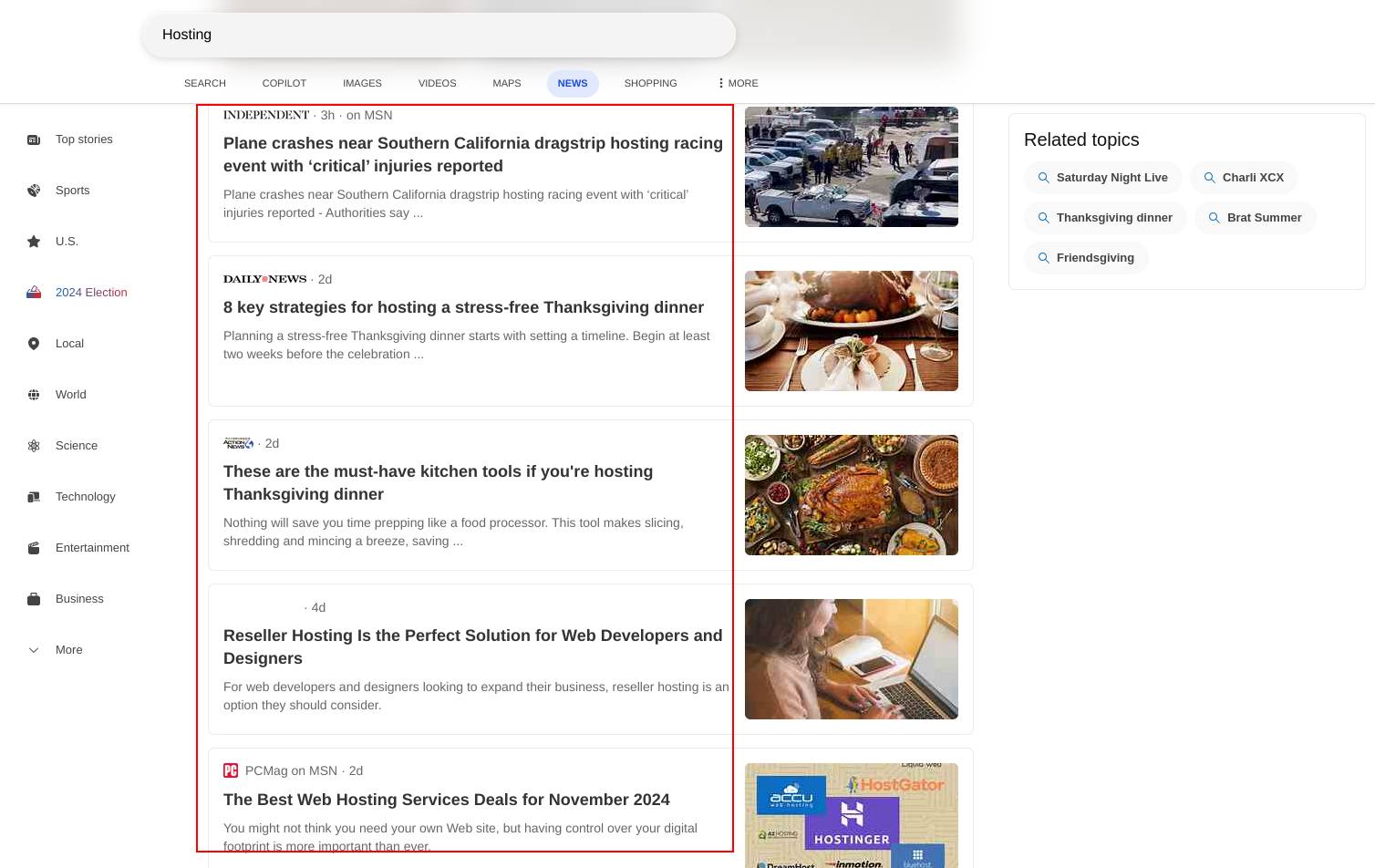Click the reseller hosting article snippet text
Viewport: 1375px width, 868px height.
(476, 696)
